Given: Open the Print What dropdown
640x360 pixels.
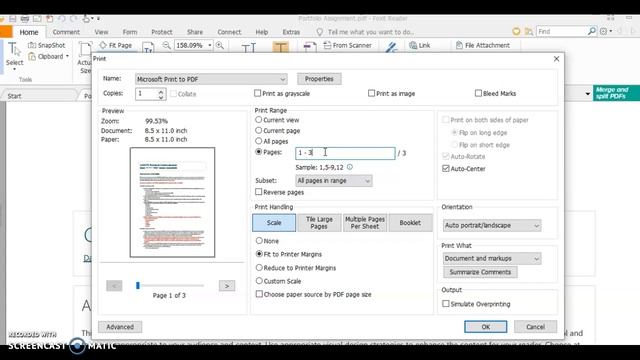Looking at the screenshot, I should click(492, 258).
